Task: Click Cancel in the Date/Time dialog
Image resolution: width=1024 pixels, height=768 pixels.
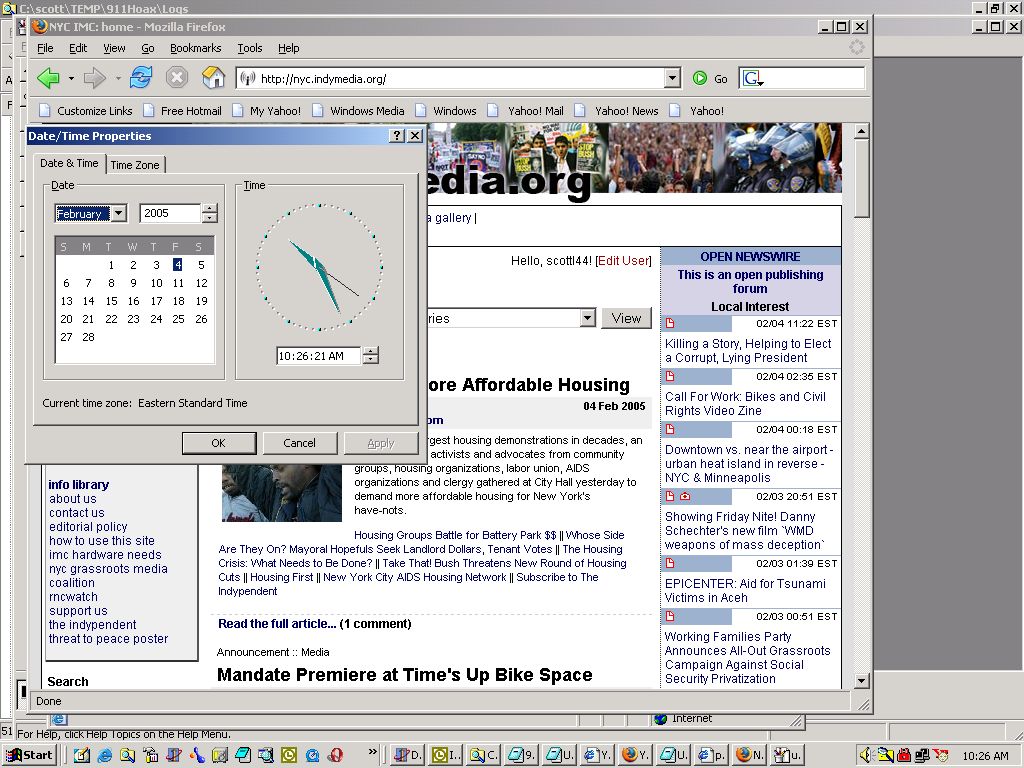Action: (299, 443)
